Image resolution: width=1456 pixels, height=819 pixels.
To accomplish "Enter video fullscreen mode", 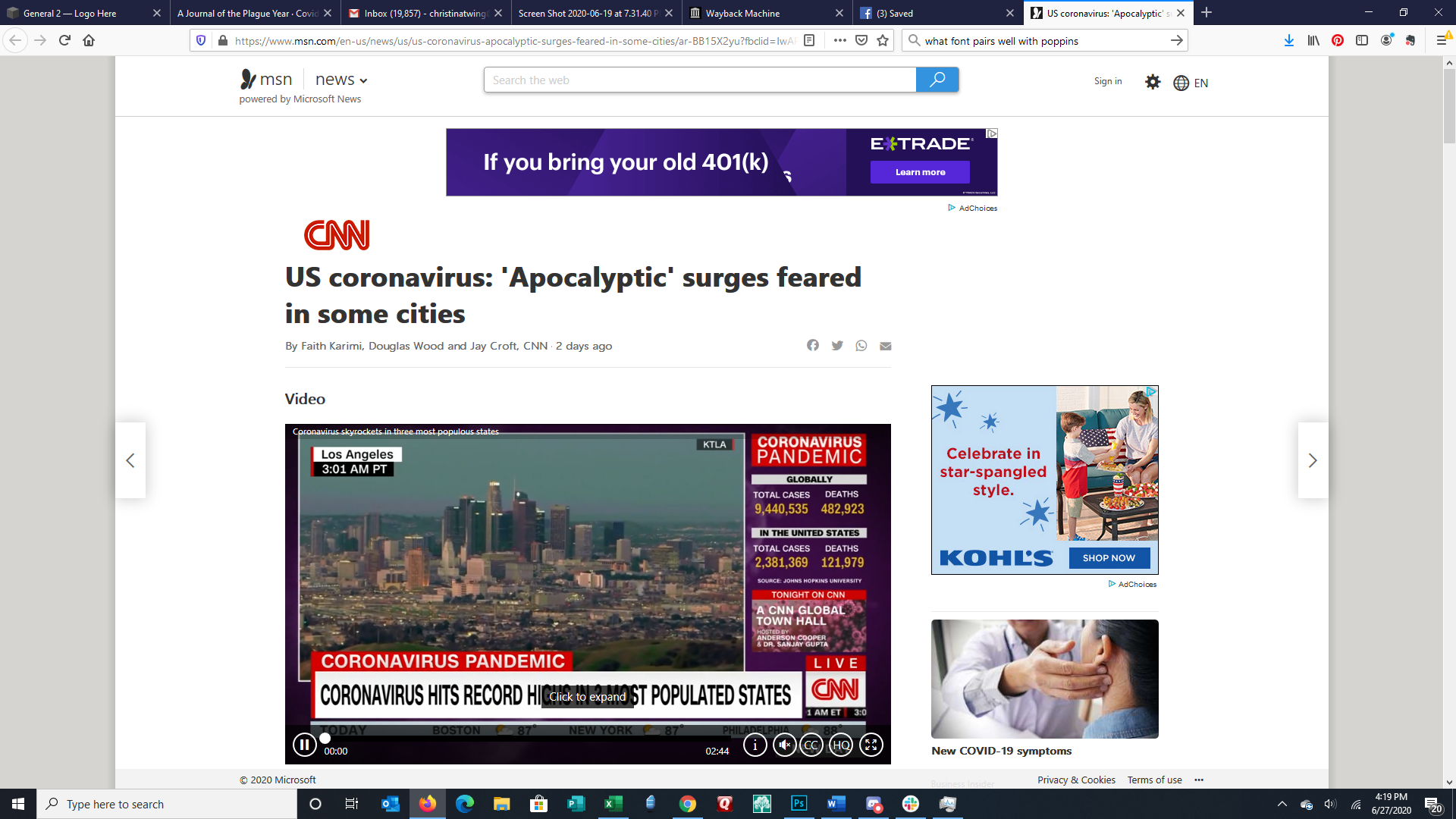I will (871, 745).
